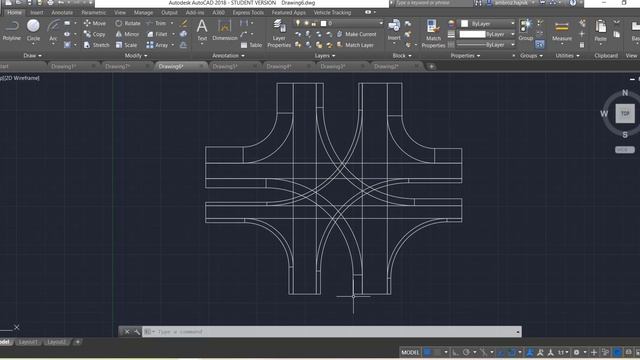This screenshot has width=640, height=360.
Task: Switch to Drawing4 file tab
Action: click(279, 66)
